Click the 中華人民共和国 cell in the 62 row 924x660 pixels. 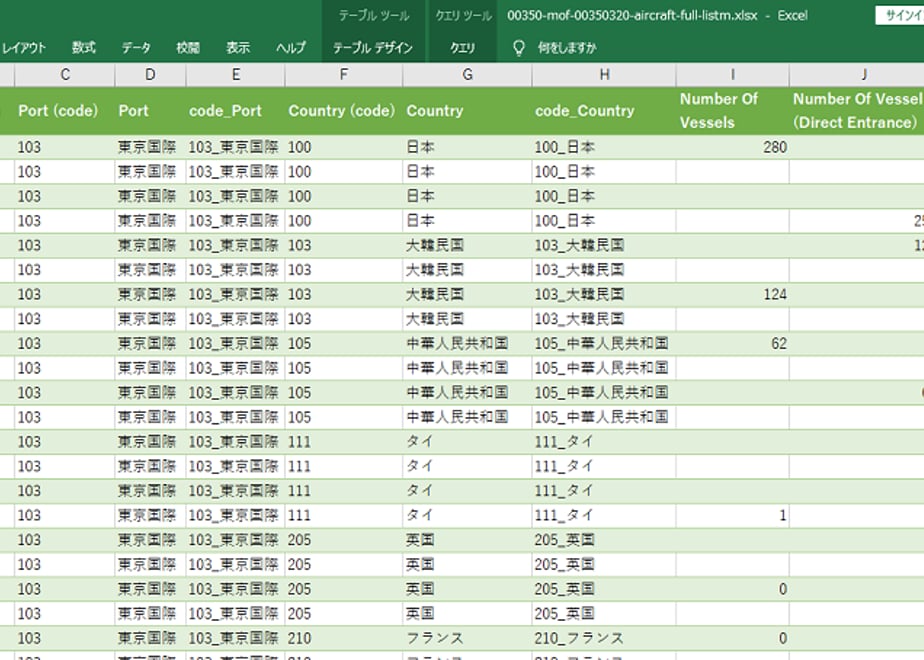click(x=467, y=344)
